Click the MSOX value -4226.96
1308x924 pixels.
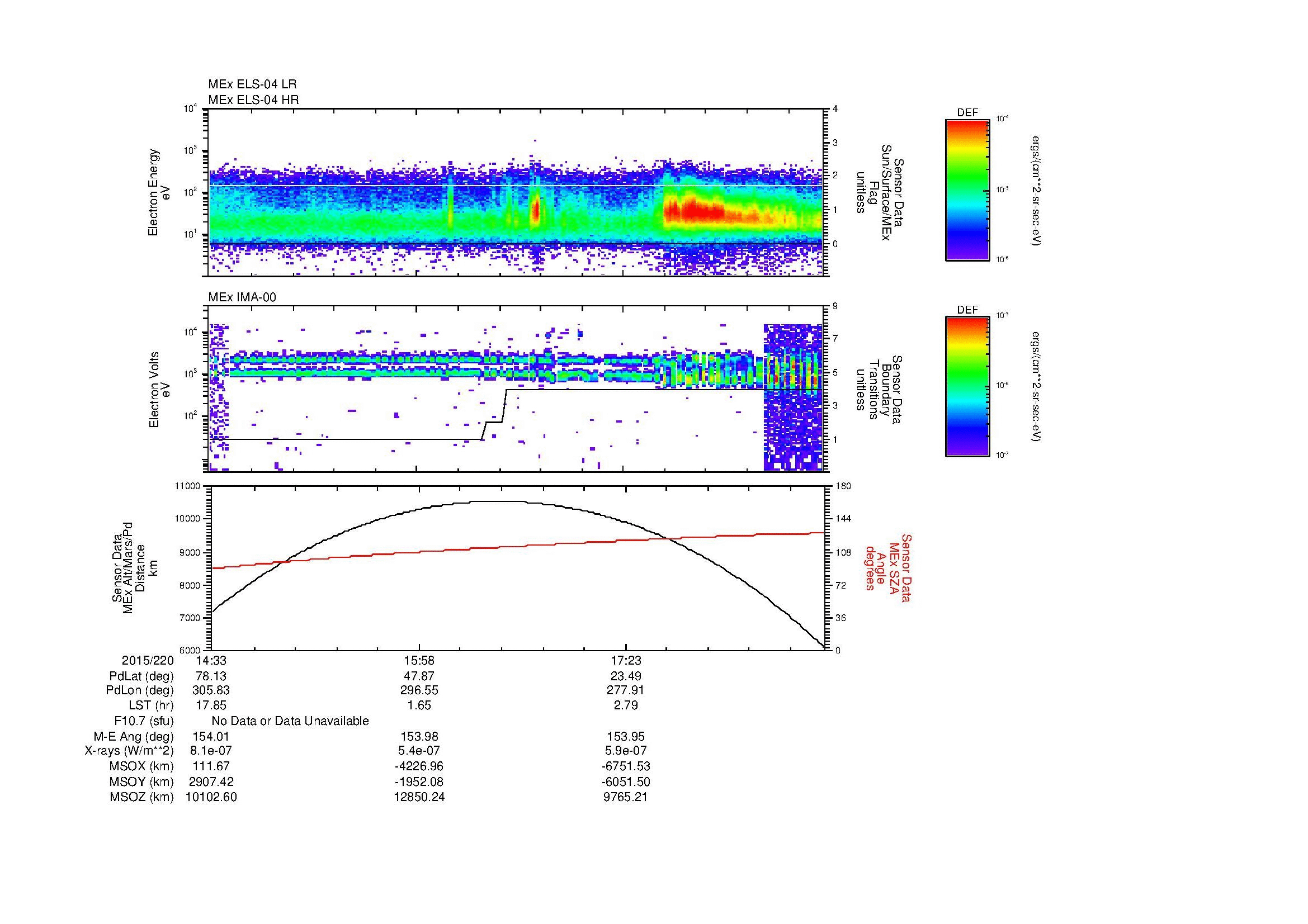click(x=419, y=766)
